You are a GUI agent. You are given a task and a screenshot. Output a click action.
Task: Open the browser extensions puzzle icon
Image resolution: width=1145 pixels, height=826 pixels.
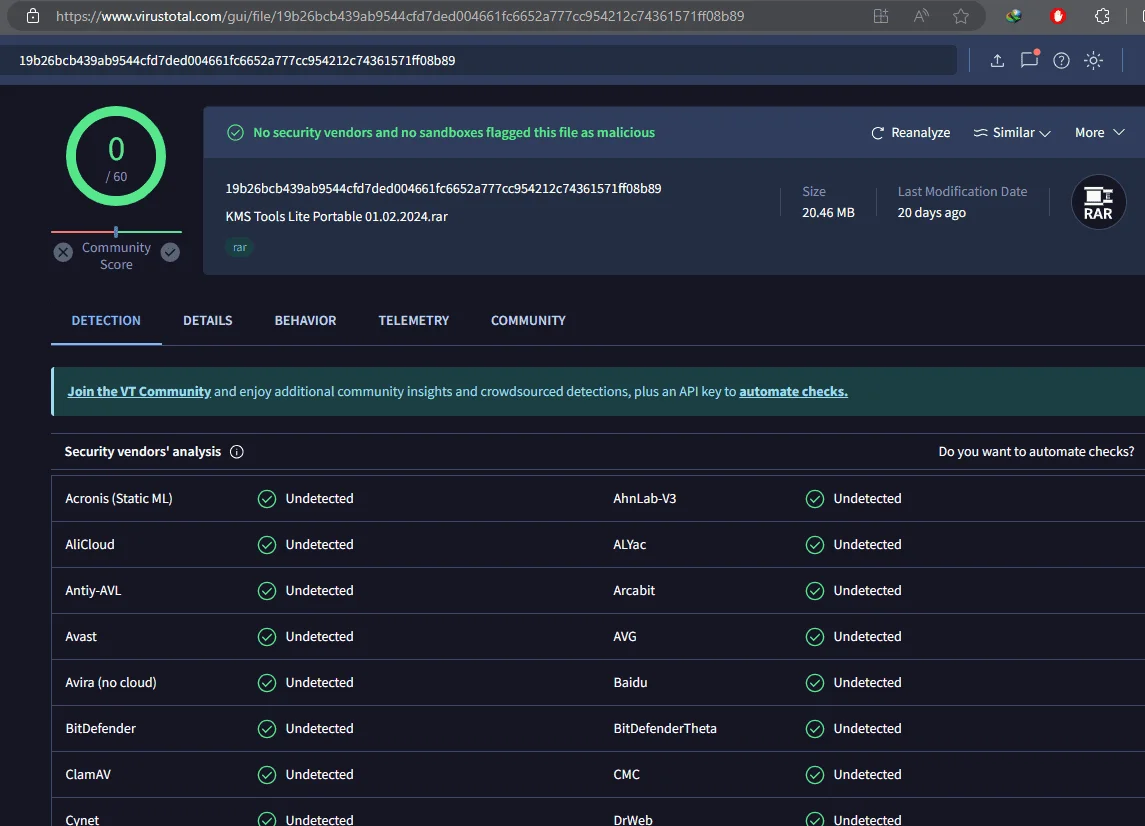click(1103, 16)
